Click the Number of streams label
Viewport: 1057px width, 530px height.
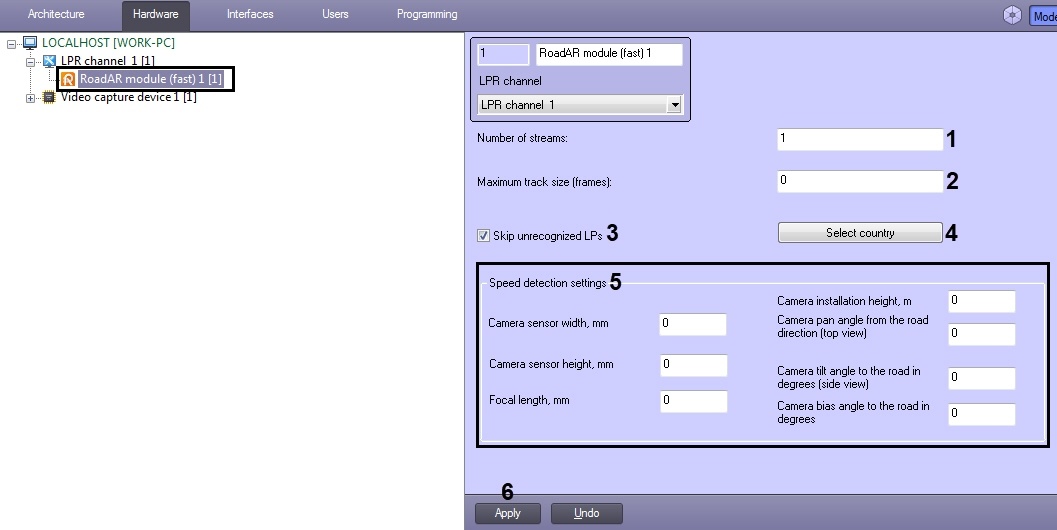coord(522,138)
